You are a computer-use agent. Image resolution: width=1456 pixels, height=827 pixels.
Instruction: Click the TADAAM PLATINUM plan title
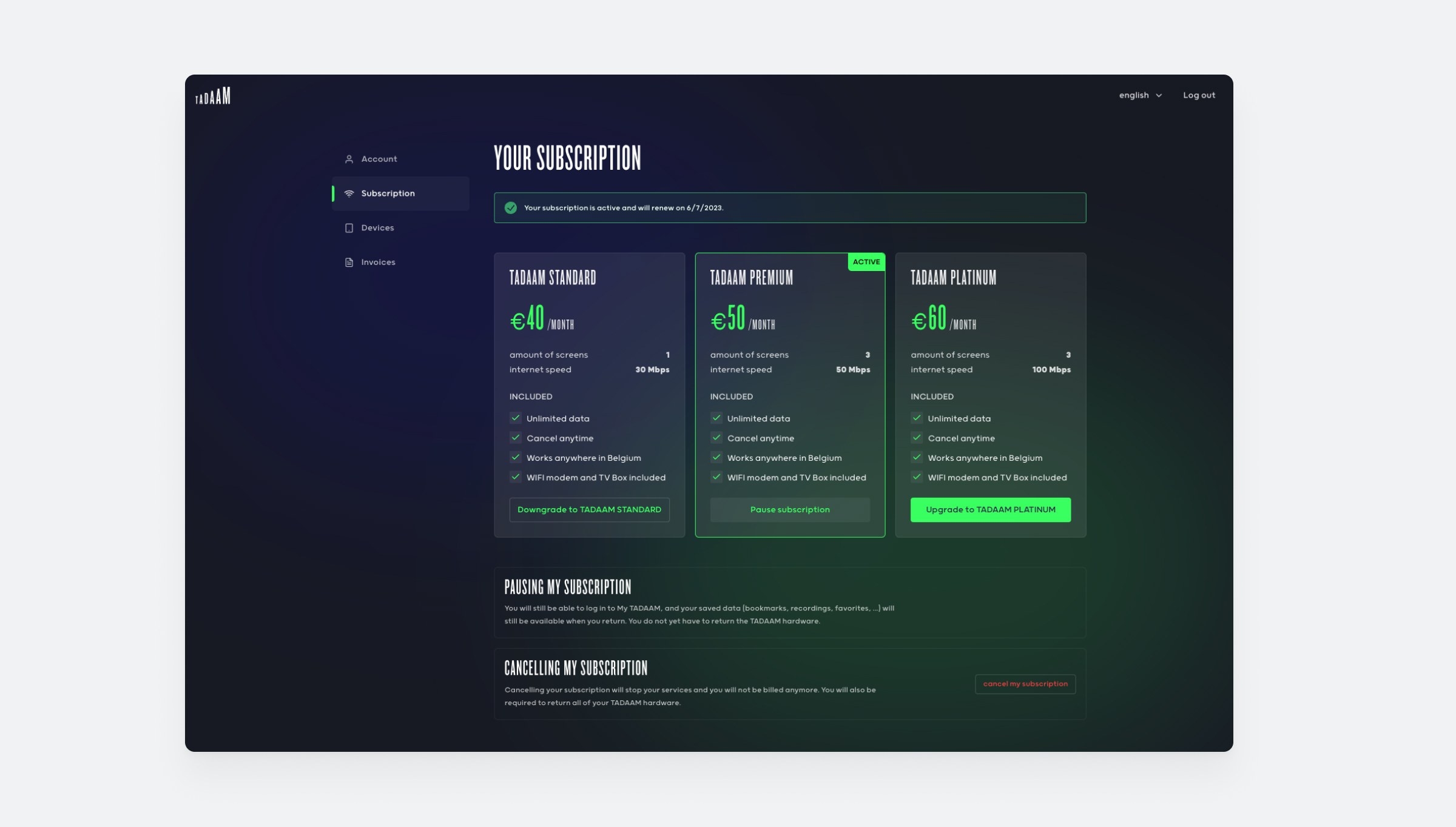(x=953, y=278)
